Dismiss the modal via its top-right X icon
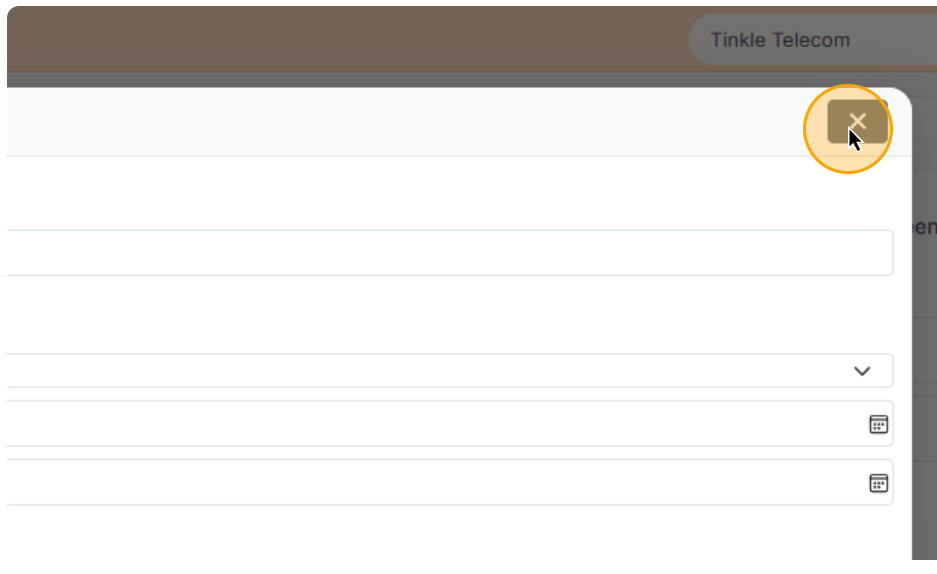Viewport: 937px width, 574px height. click(857, 122)
